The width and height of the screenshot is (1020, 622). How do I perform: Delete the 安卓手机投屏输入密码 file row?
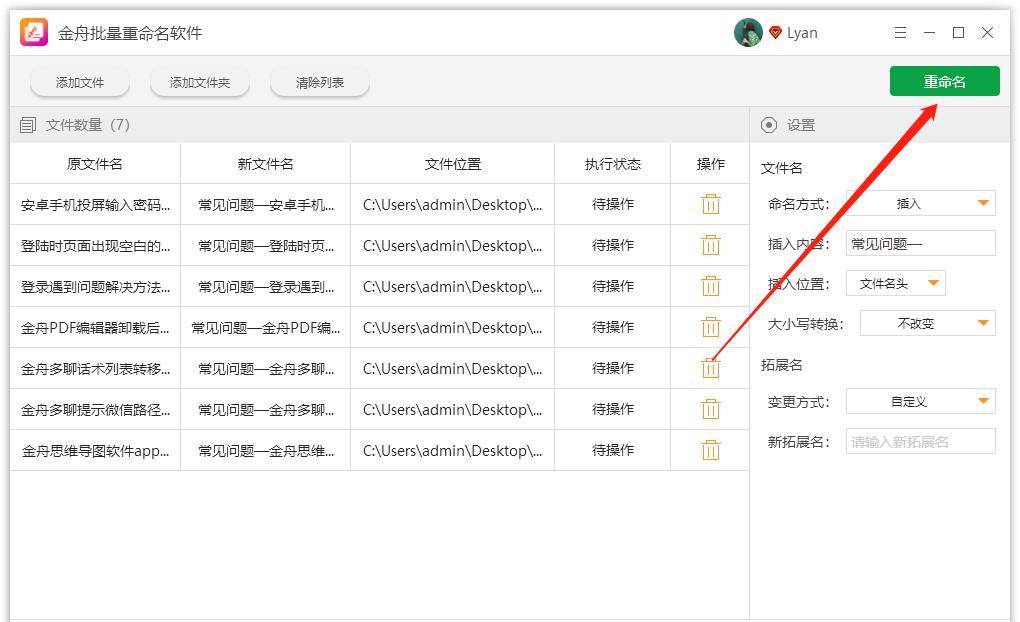(x=710, y=204)
